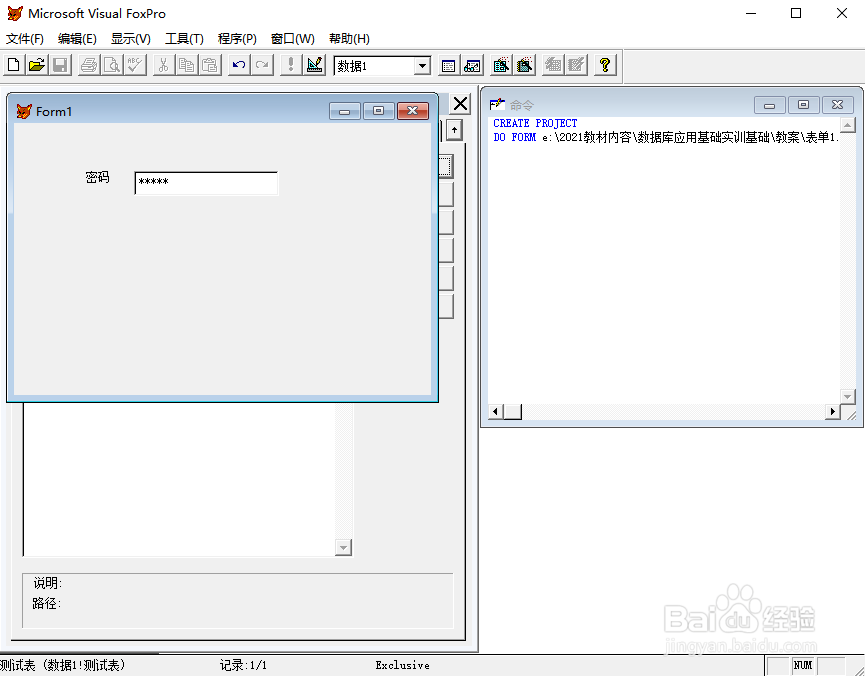Click the 命令 window title bar icon

click(497, 104)
